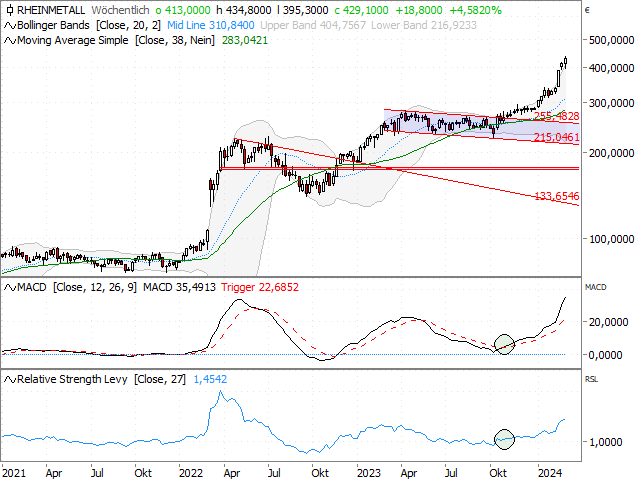Click the wave icon before MACD label
This screenshot has height=480, width=640.
click(10, 288)
